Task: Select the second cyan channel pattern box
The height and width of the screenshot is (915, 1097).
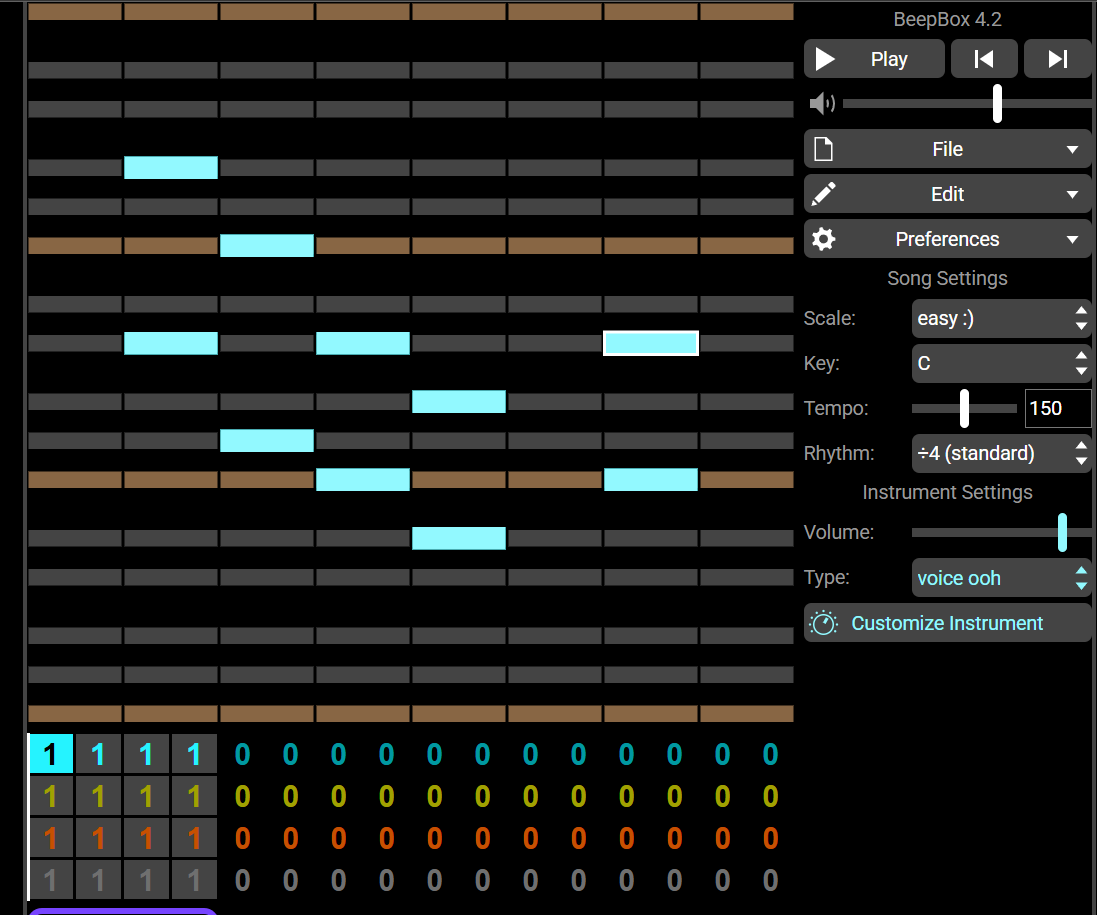Action: coord(97,754)
